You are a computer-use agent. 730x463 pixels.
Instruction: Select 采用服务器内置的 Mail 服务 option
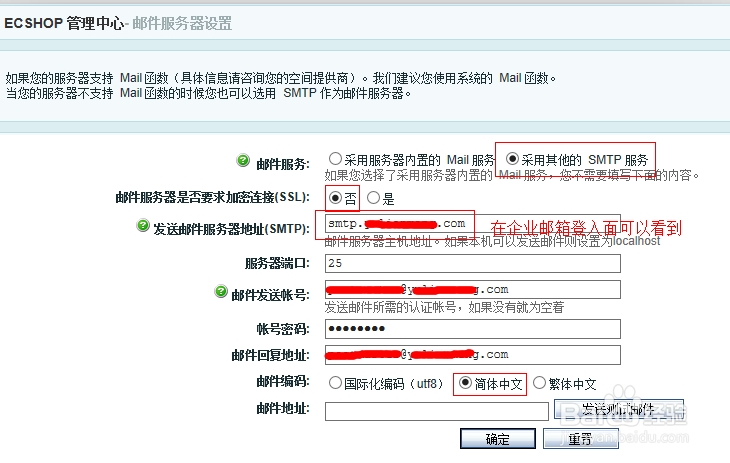coord(335,159)
